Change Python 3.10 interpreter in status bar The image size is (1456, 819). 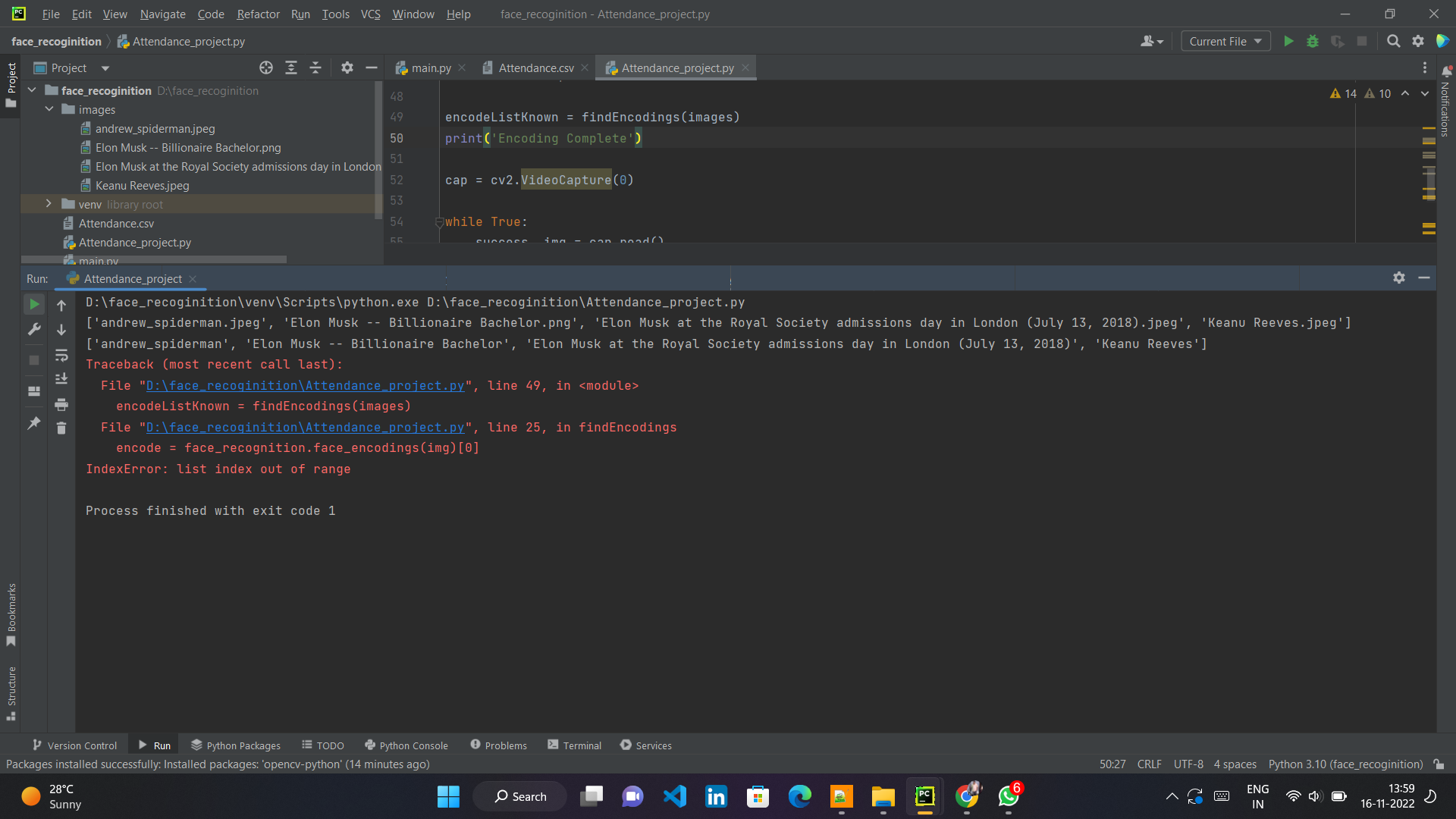tap(1345, 764)
